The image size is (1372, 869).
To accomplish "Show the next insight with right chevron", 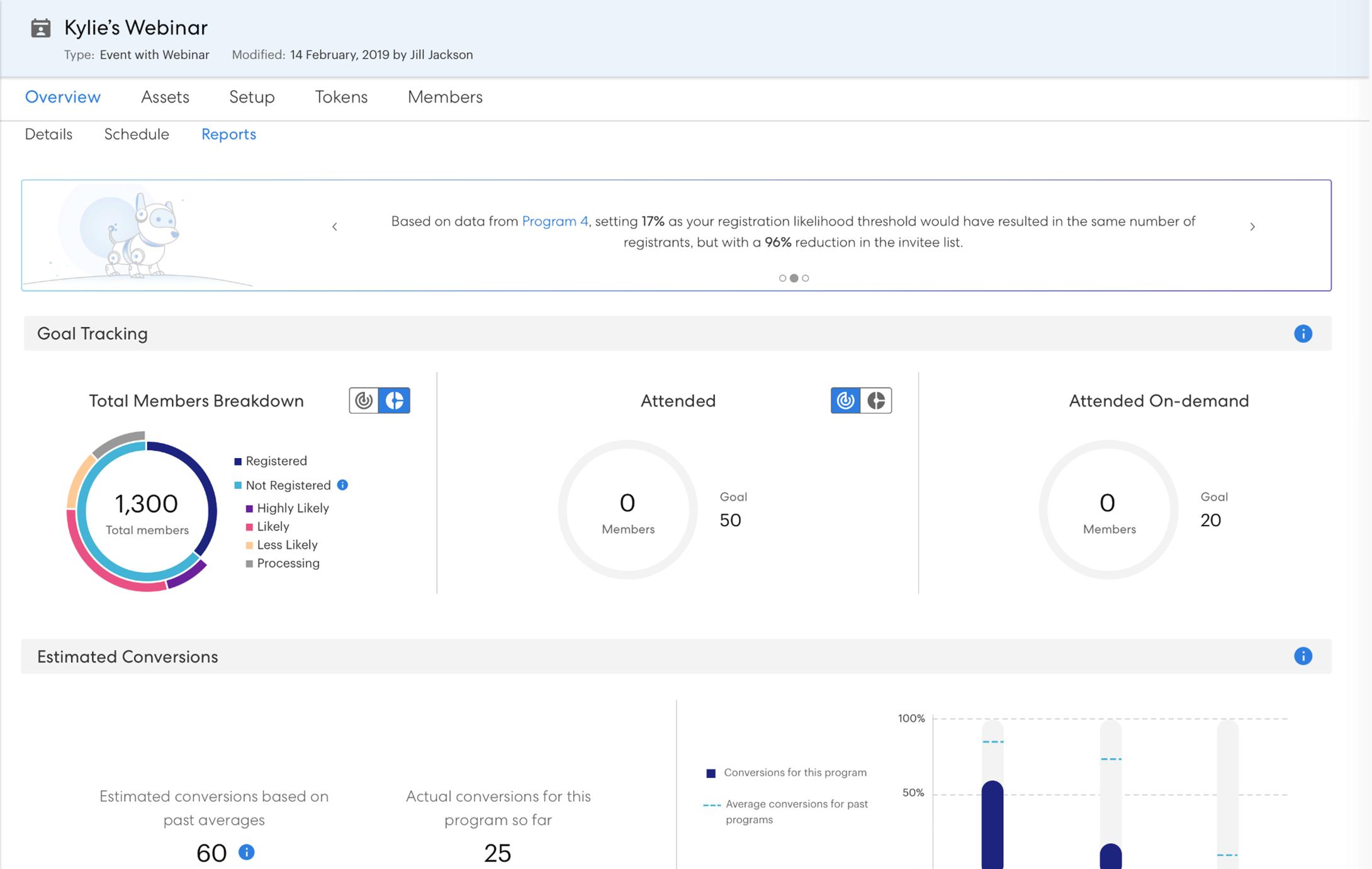I will [1252, 227].
